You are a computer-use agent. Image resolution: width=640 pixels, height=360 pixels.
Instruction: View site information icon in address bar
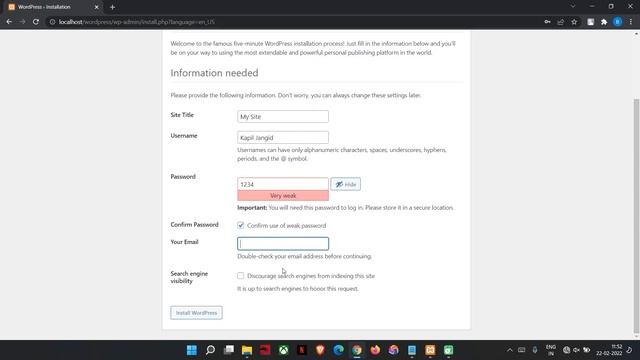52,22
